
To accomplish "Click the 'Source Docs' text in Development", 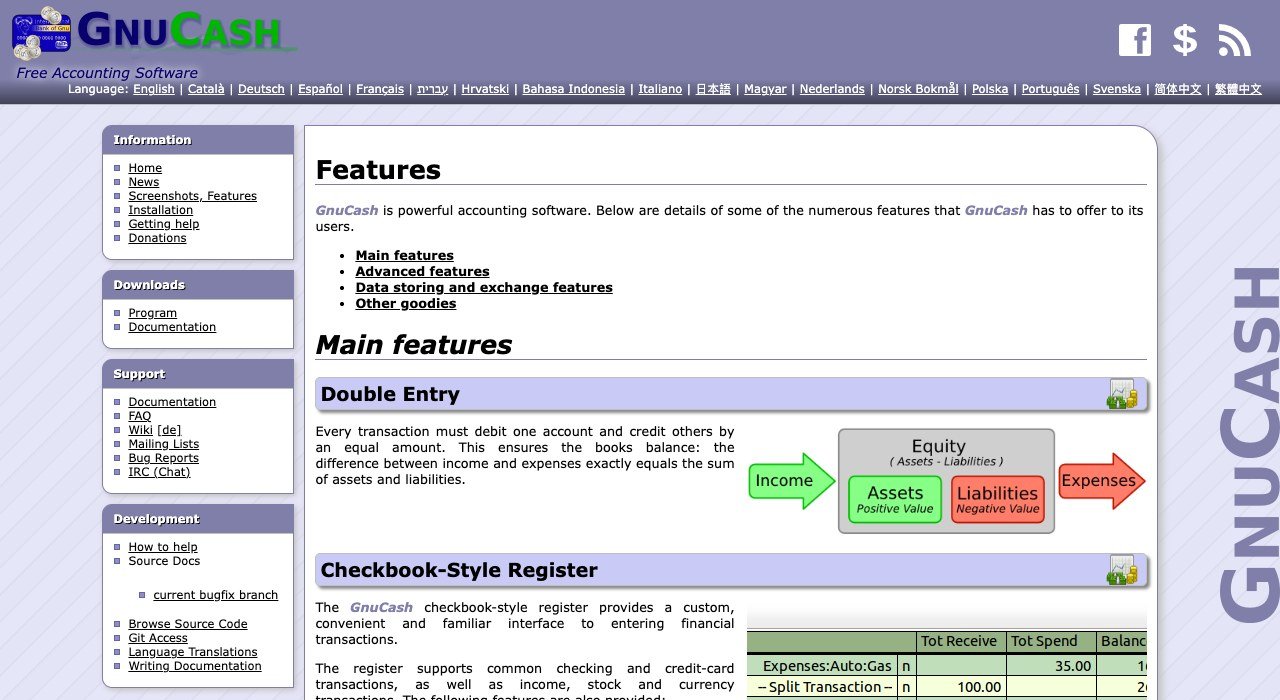I will click(164, 561).
